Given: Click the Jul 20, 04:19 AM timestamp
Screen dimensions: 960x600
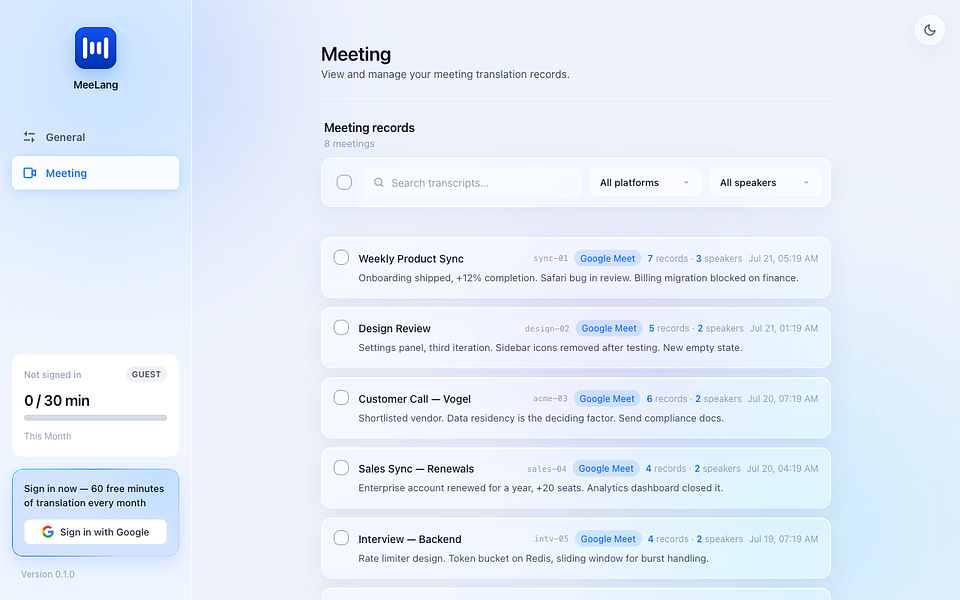Looking at the screenshot, I should coord(782,468).
